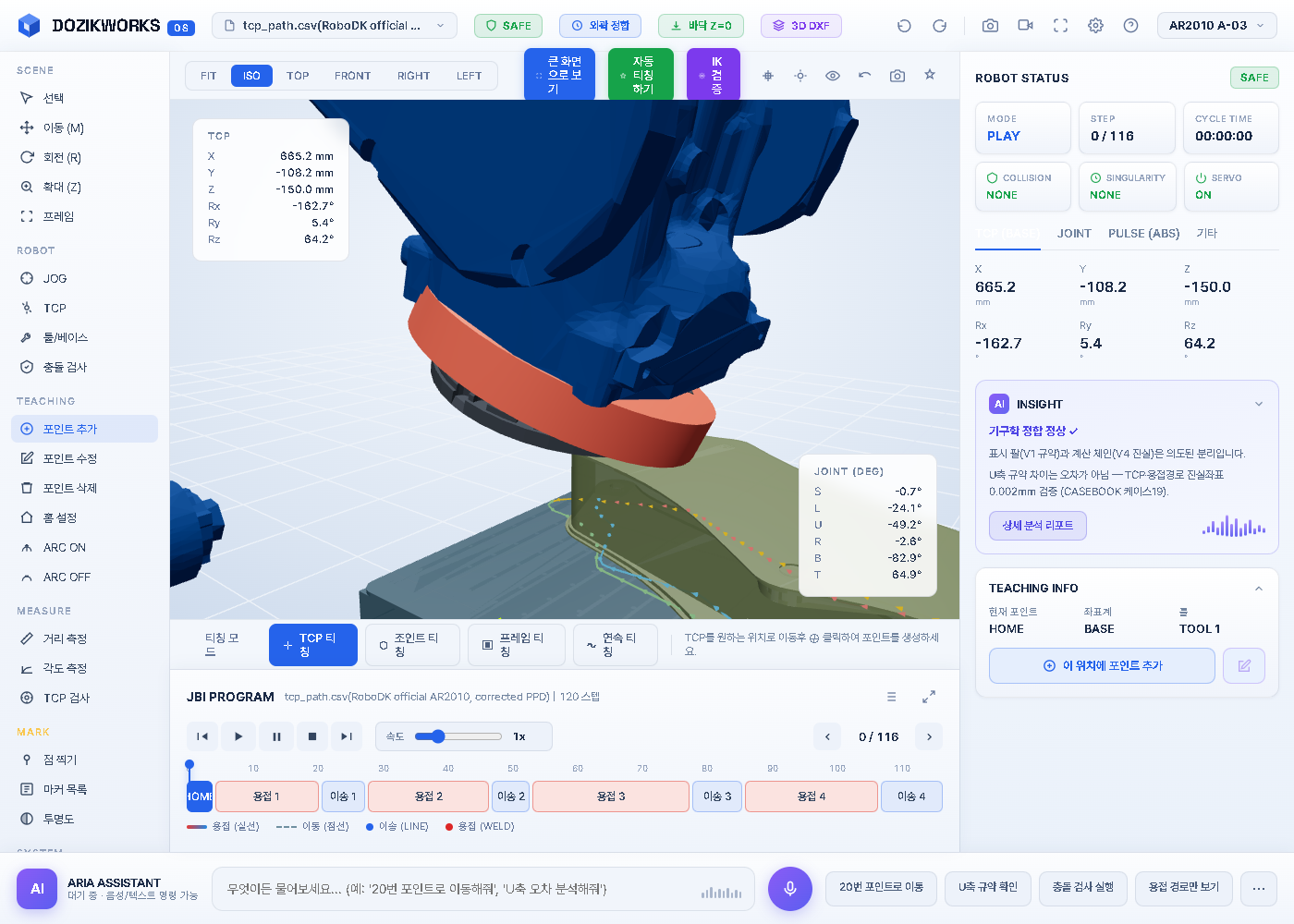Open the help question-mark icon
1294x924 pixels.
tap(1130, 26)
